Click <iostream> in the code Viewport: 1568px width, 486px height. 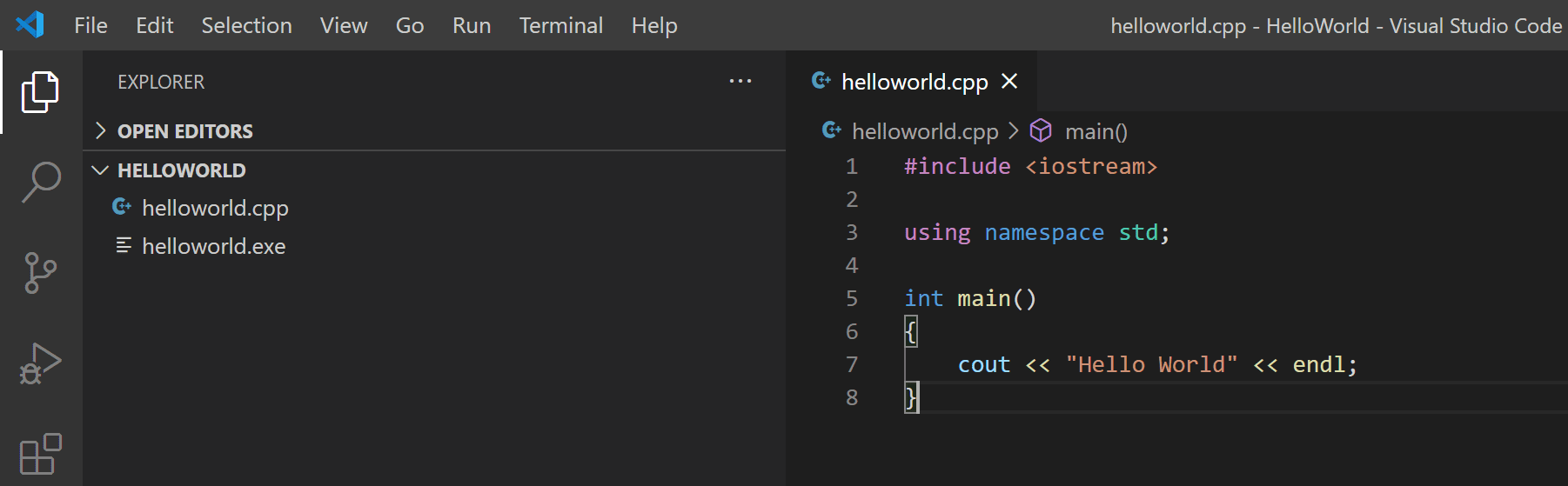click(1091, 166)
